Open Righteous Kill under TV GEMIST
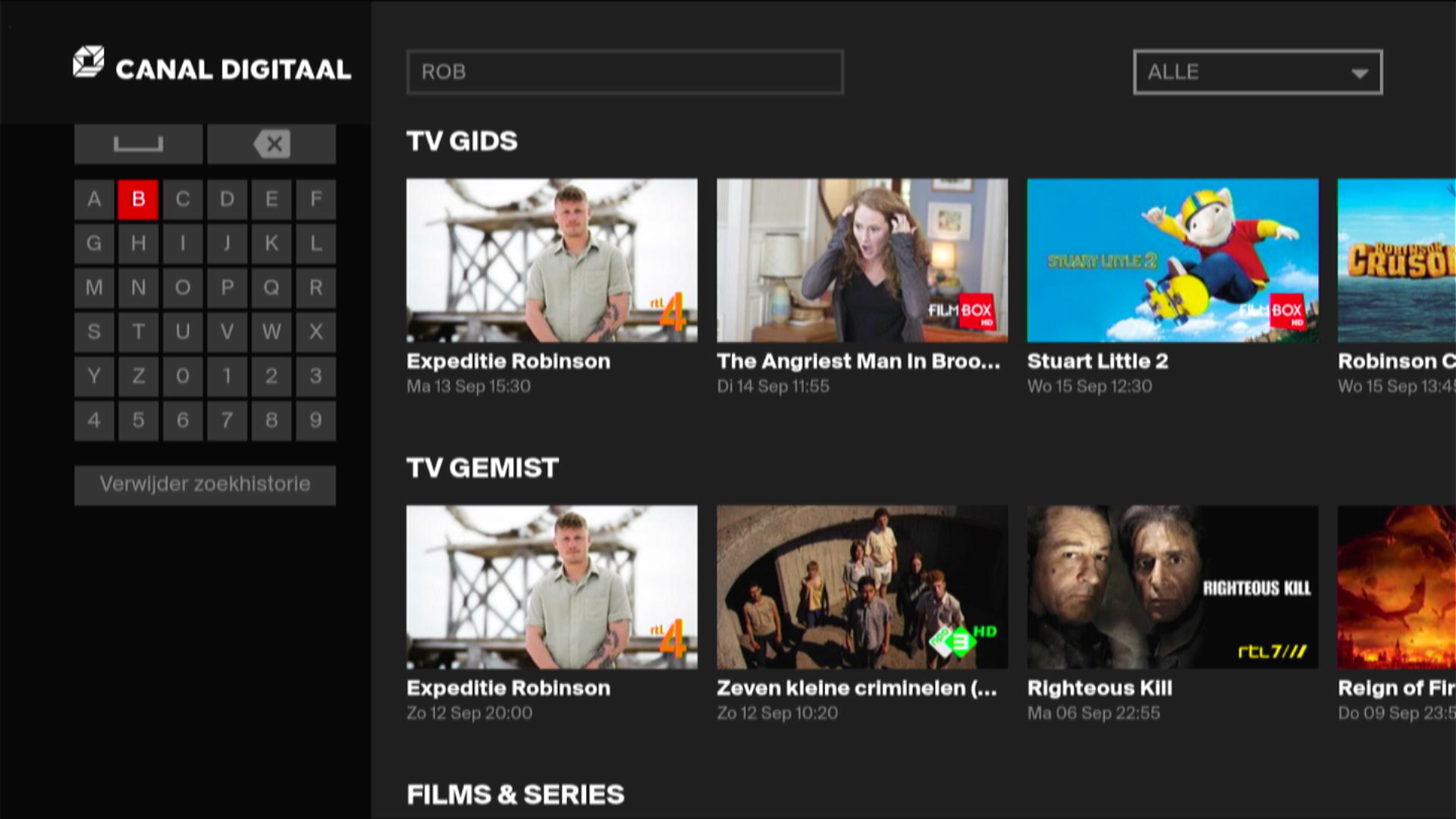The image size is (1456, 819). tap(1172, 589)
